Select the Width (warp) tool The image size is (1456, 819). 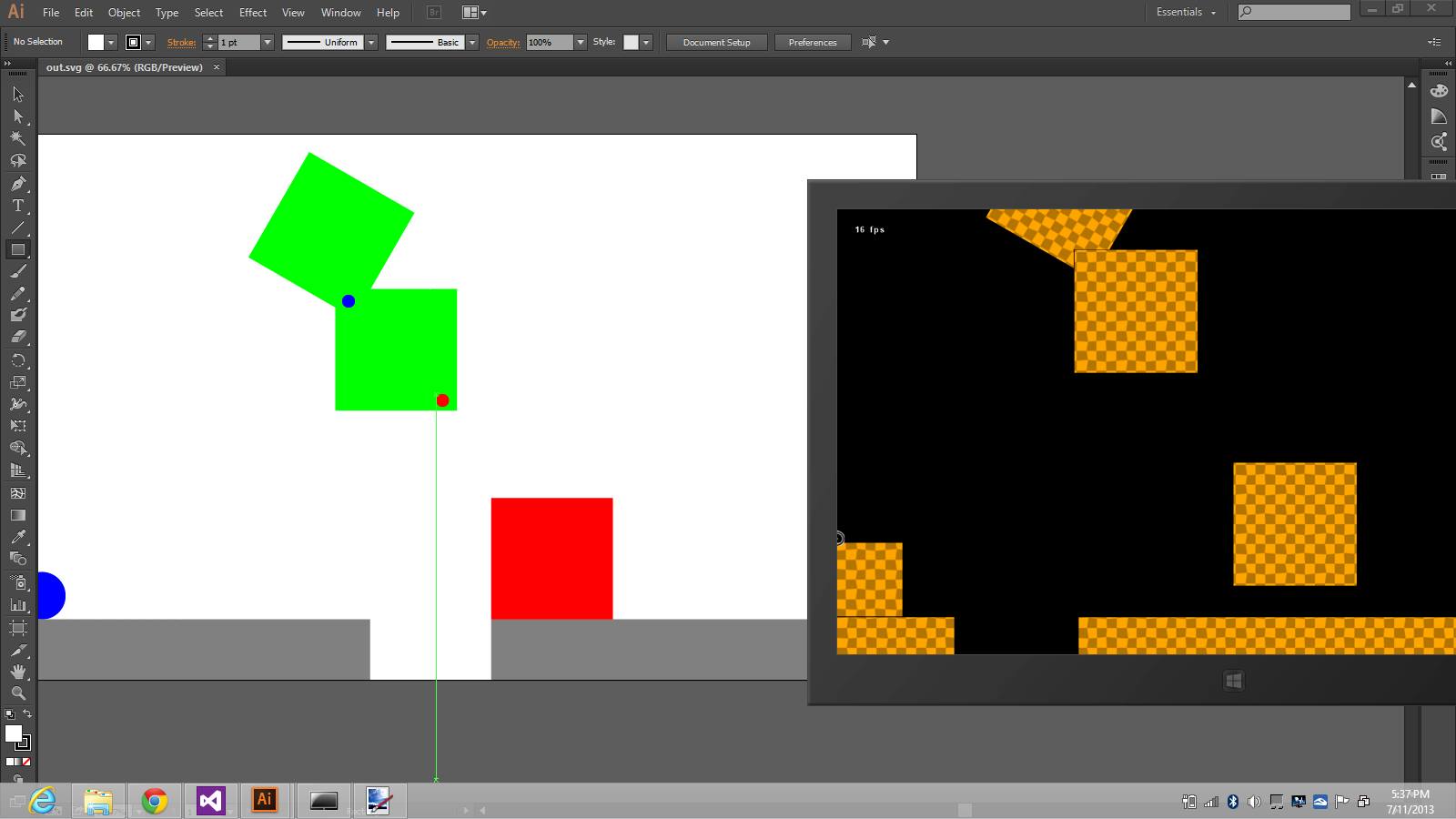(x=17, y=404)
